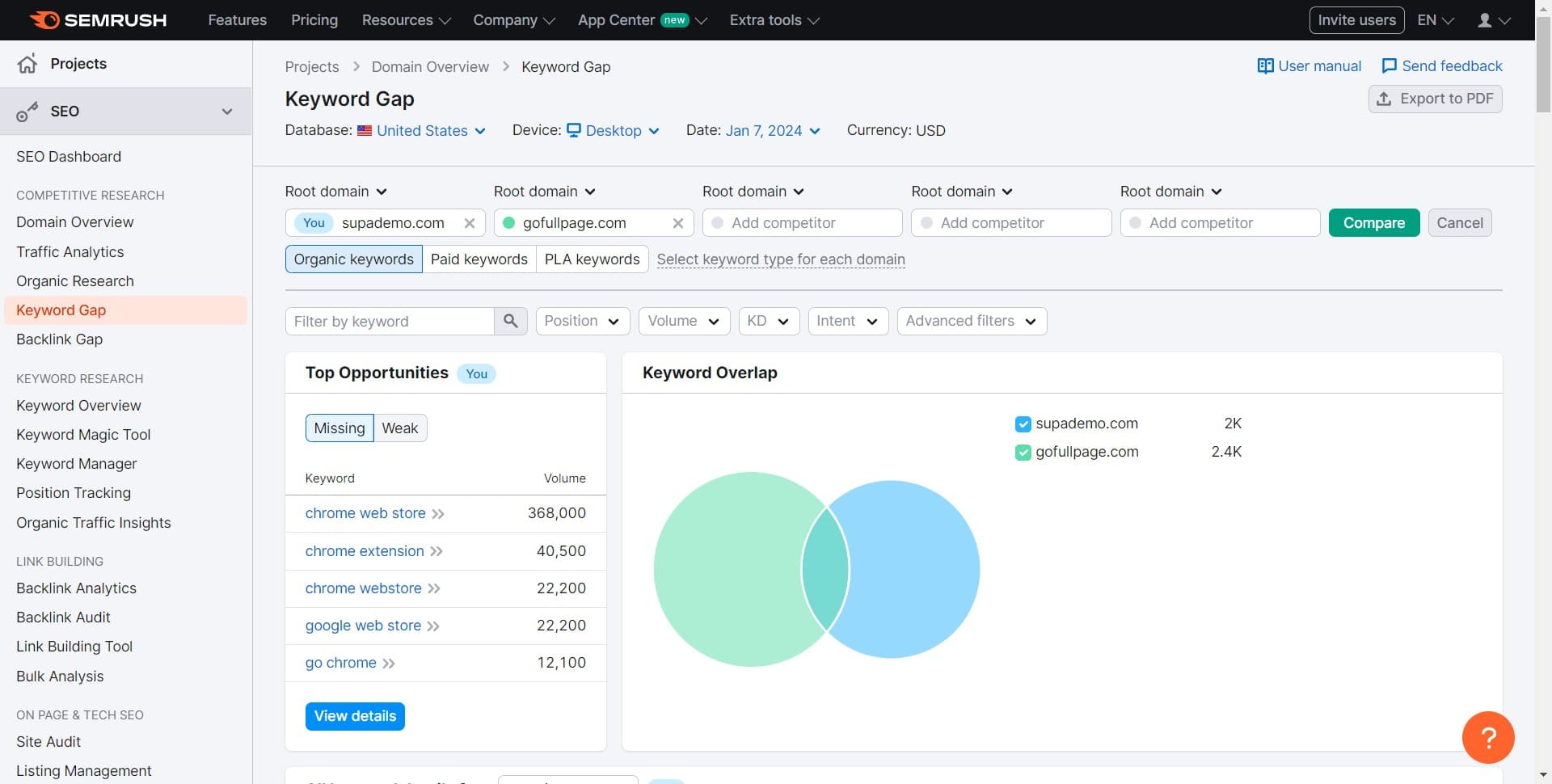Switch Top Opportunities to Weak
Image resolution: width=1552 pixels, height=784 pixels.
[399, 428]
